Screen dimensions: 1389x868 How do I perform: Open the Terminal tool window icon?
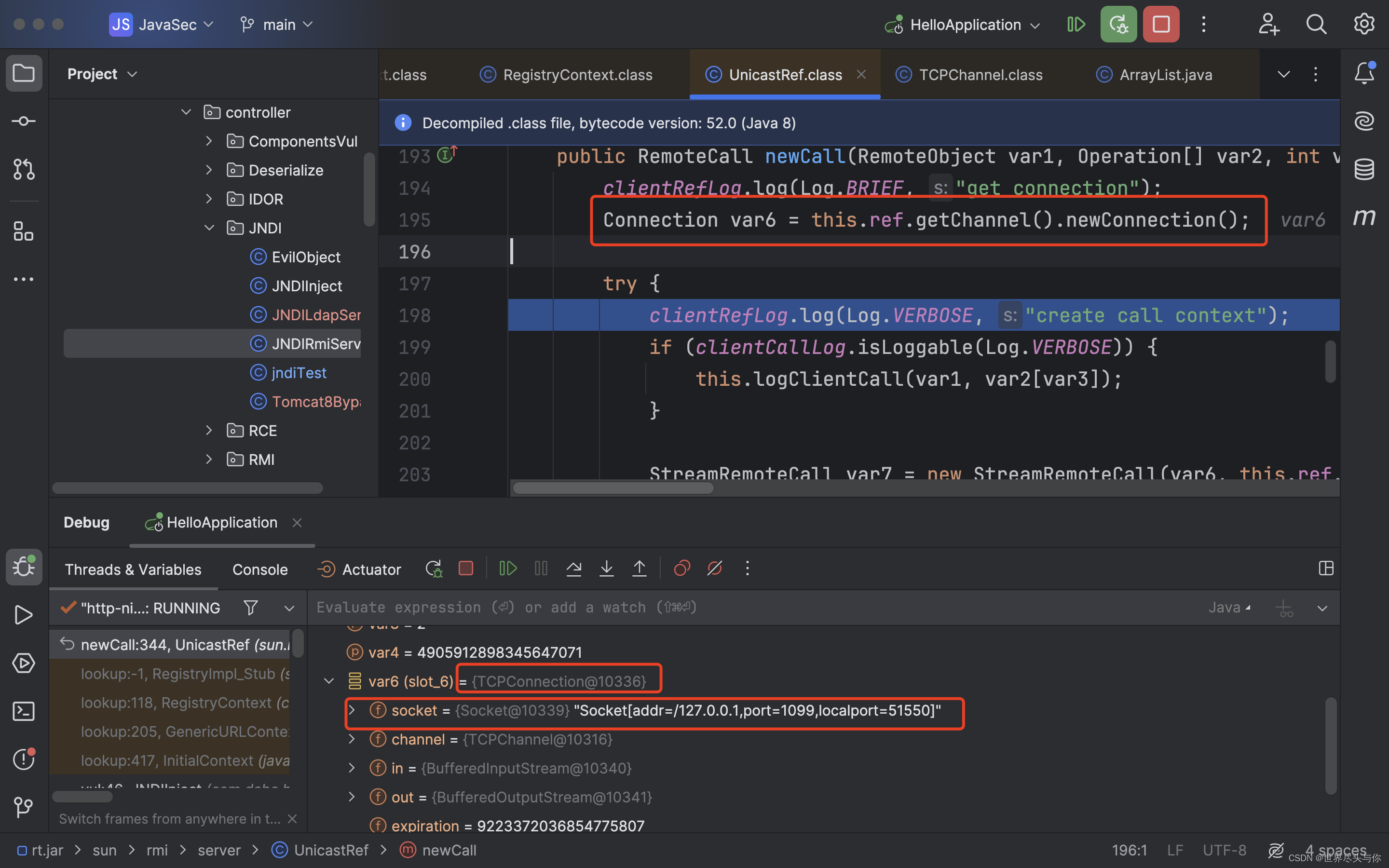click(x=24, y=711)
